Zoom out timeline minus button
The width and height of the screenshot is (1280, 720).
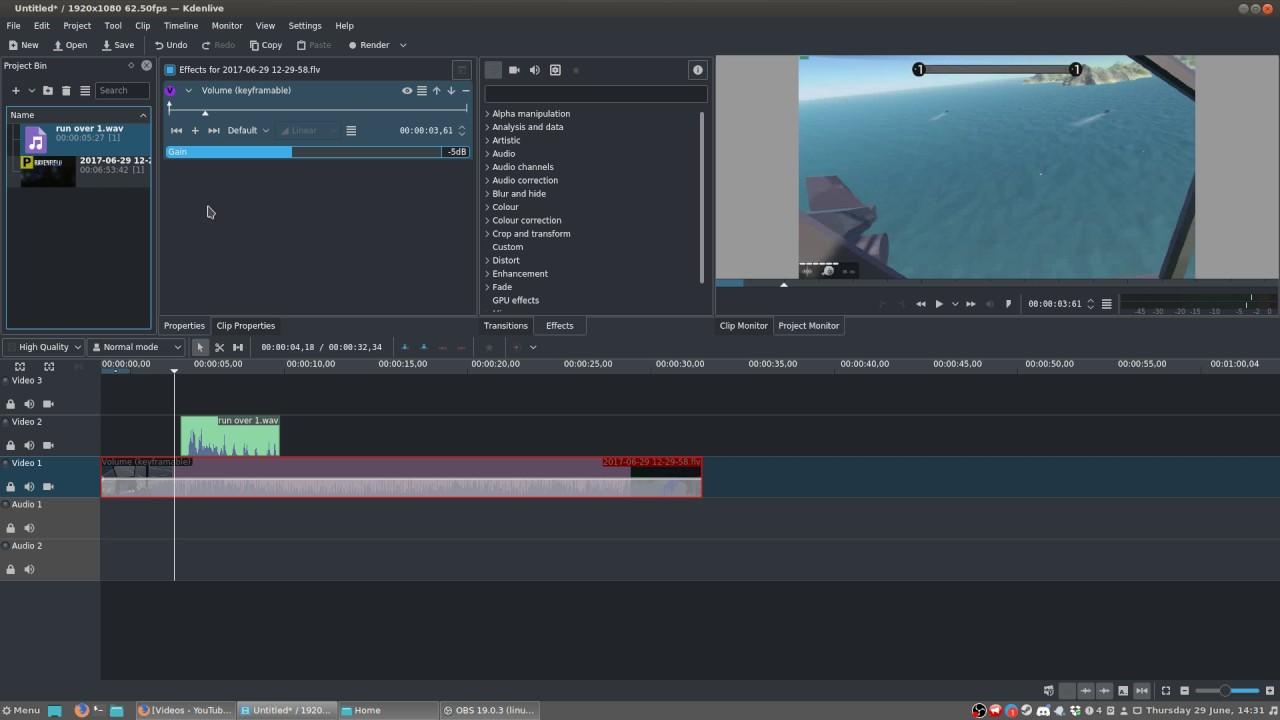[1185, 691]
